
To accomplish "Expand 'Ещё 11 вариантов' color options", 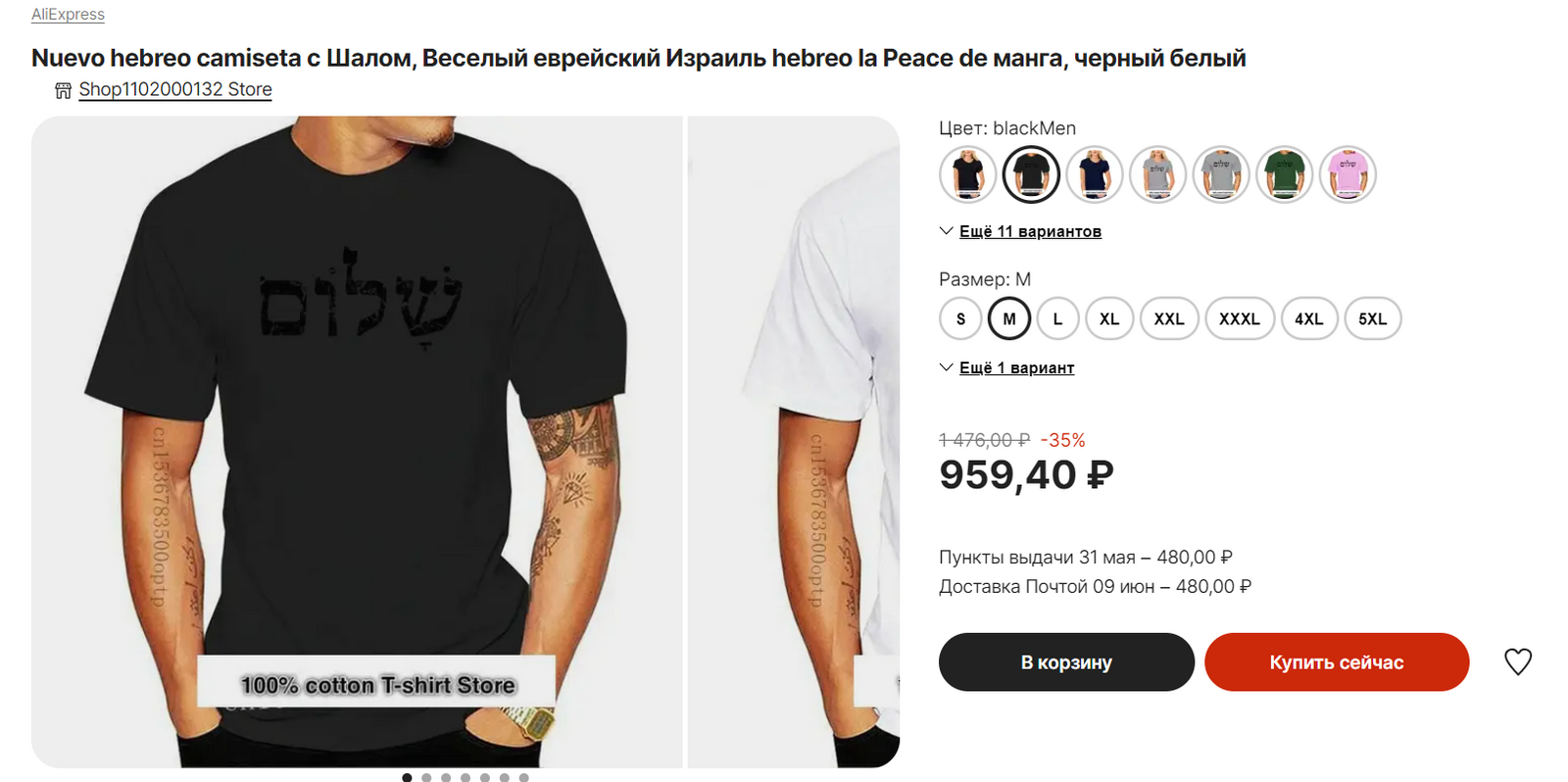I will 1029,231.
